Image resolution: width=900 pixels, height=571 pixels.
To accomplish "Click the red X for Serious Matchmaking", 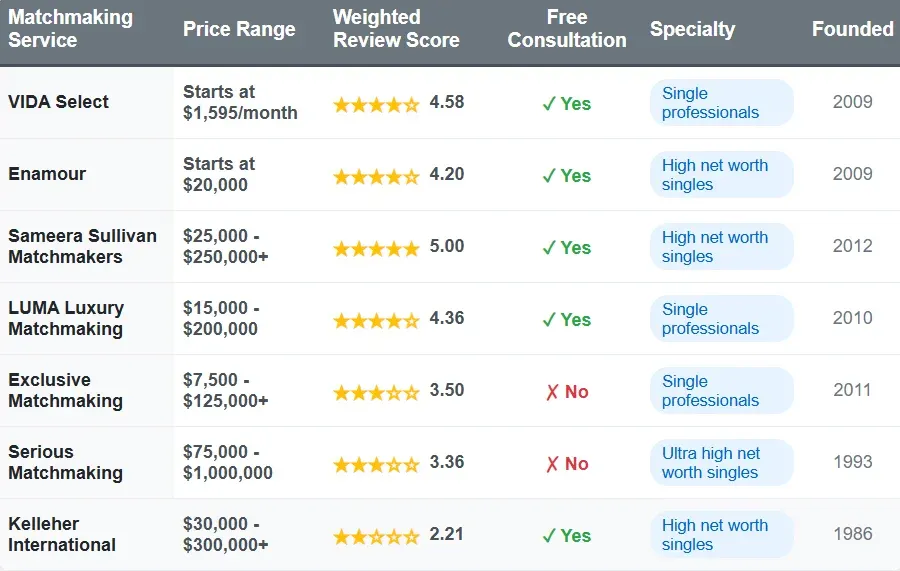I will click(x=551, y=464).
